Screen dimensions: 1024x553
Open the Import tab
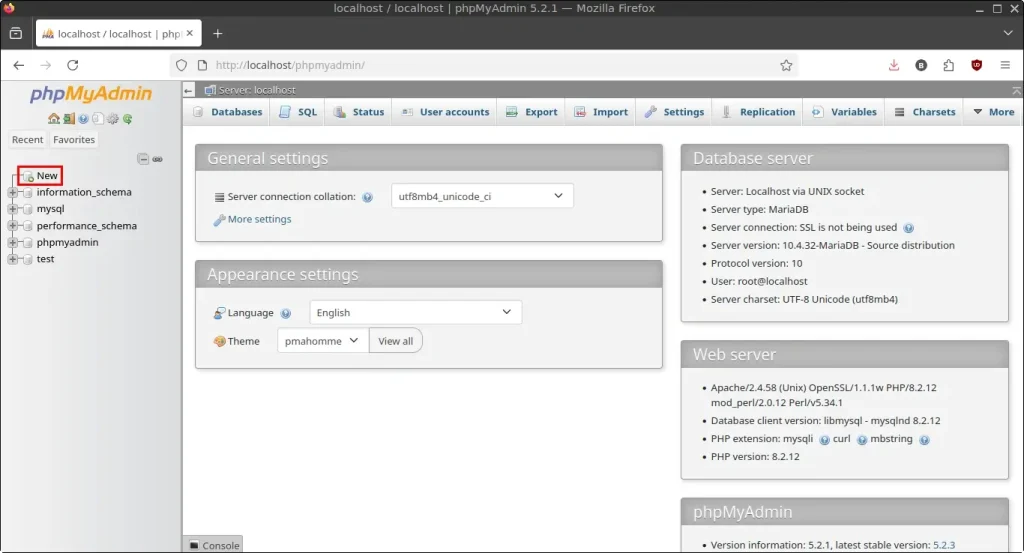(x=601, y=112)
